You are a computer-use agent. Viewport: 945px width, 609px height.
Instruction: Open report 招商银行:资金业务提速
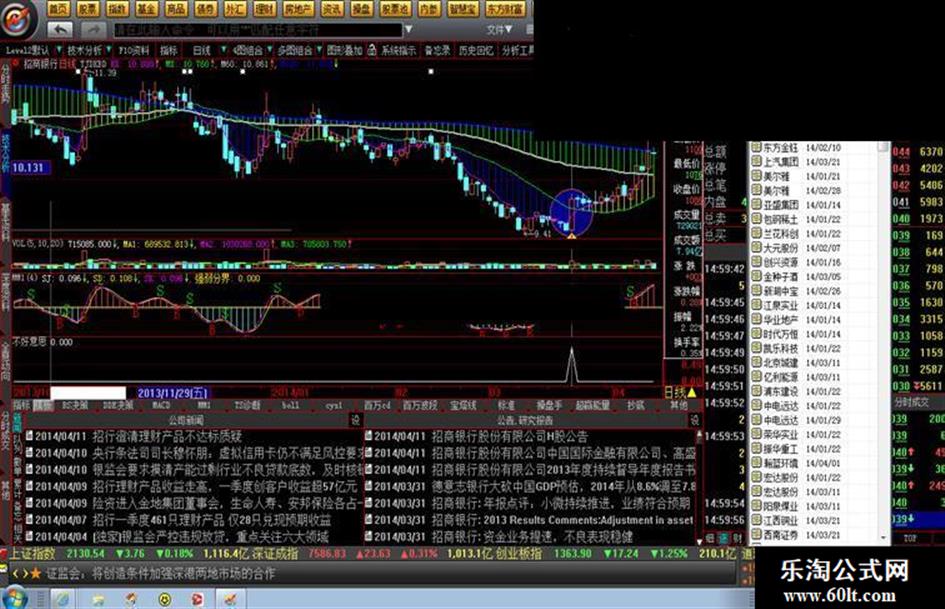[x=532, y=536]
